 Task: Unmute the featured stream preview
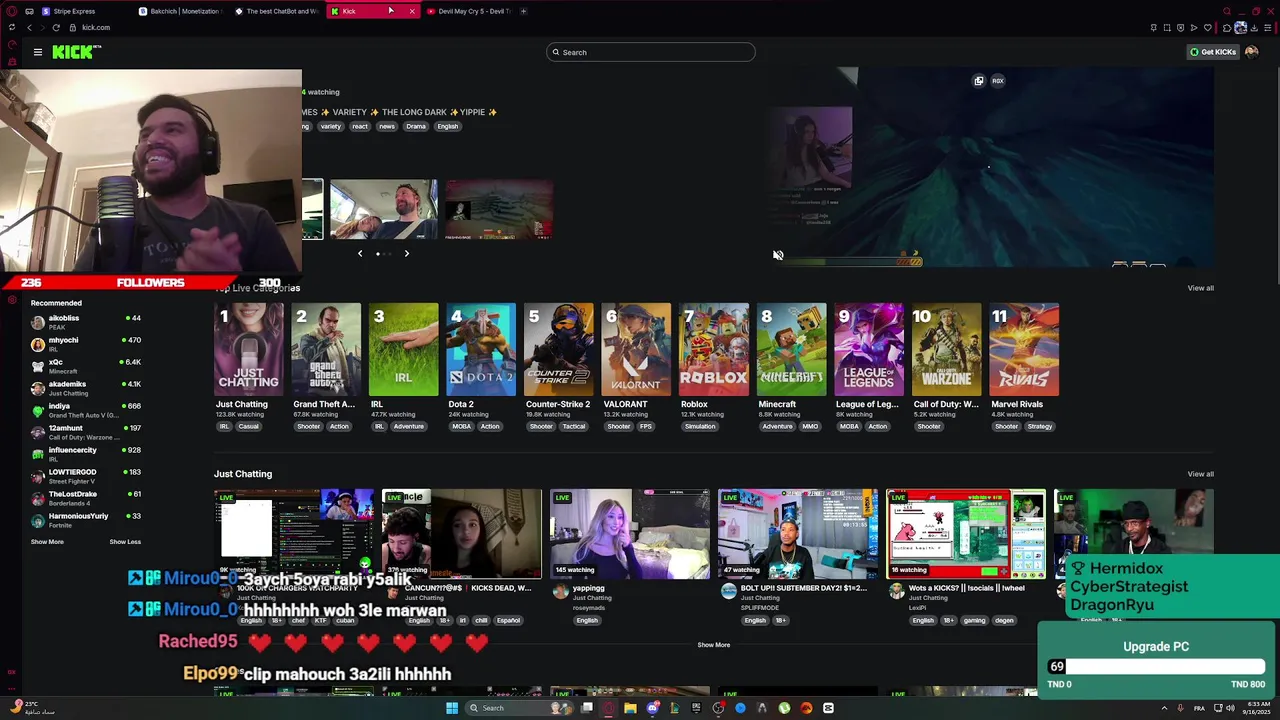click(x=778, y=255)
